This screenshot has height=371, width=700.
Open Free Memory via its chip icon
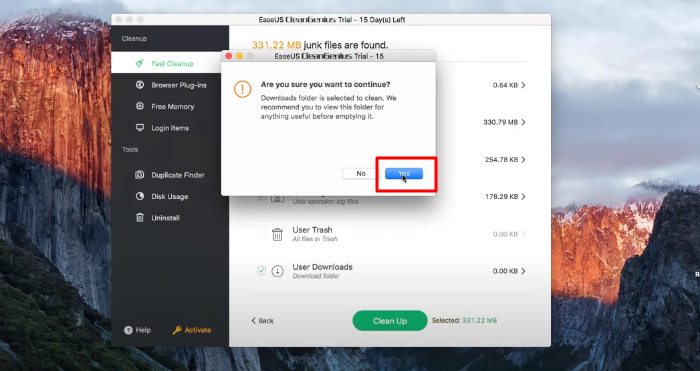140,106
